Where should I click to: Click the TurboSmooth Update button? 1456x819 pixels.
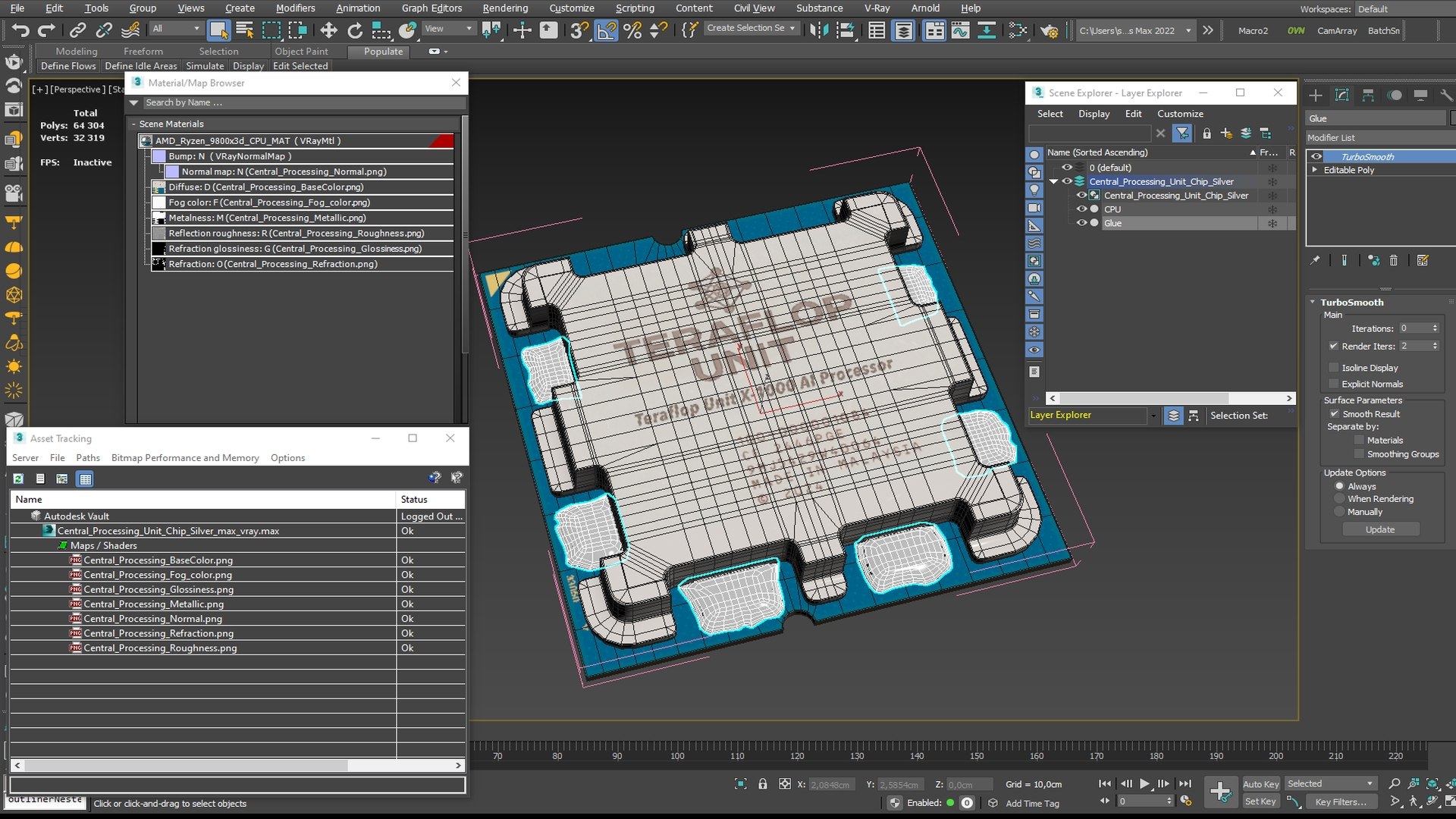tap(1380, 529)
